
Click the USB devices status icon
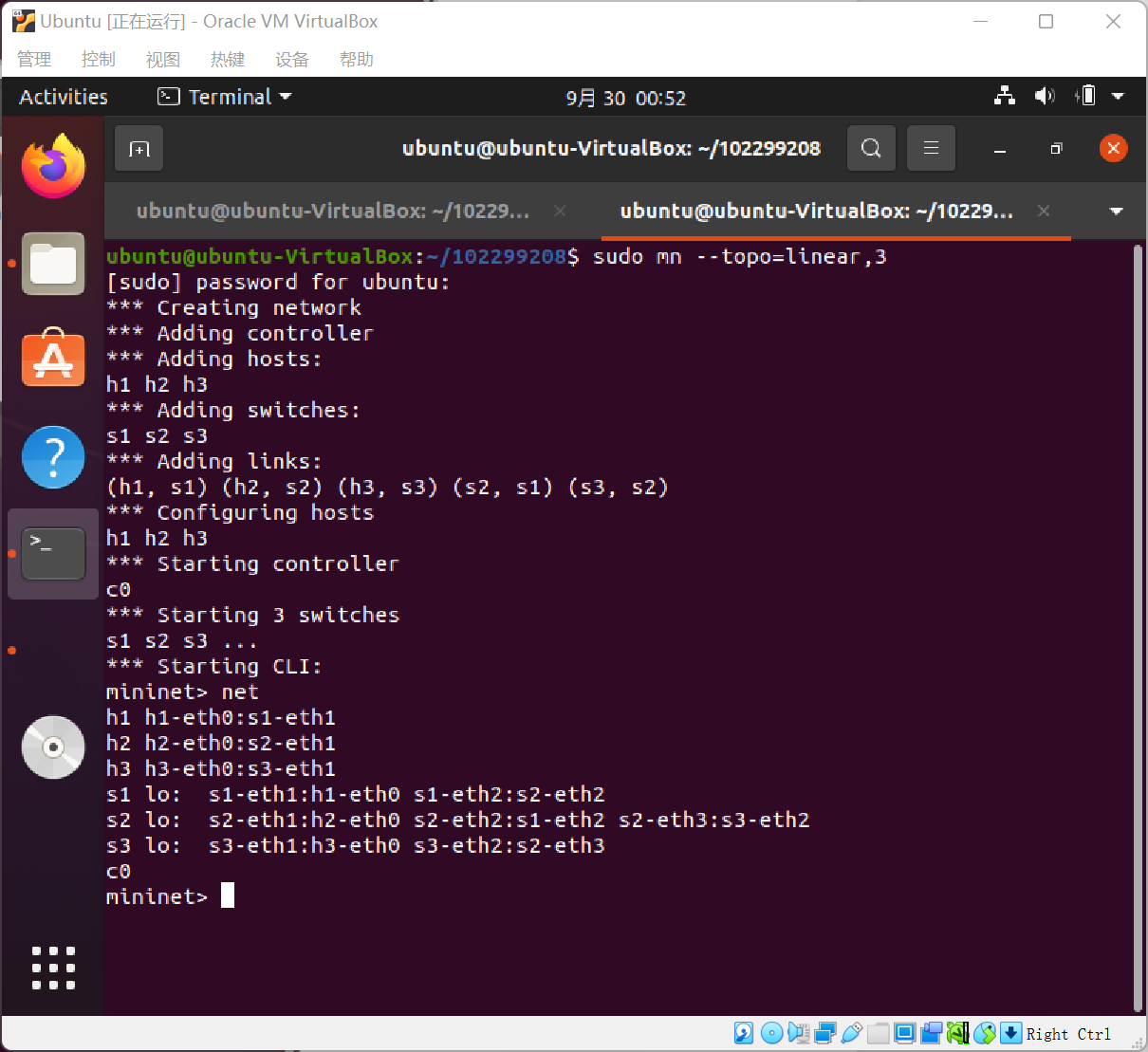(851, 1033)
